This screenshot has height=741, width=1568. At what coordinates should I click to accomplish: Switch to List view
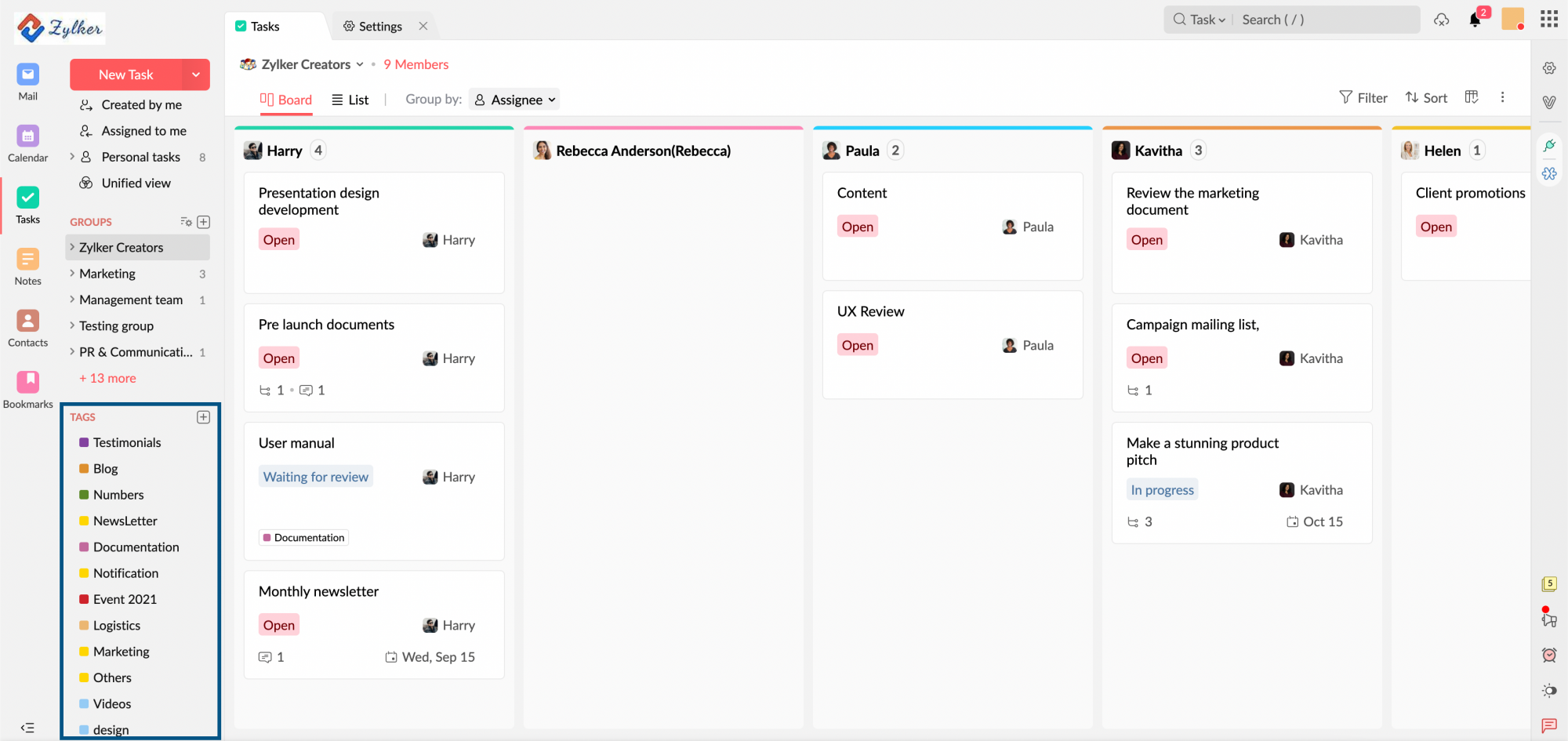(350, 100)
